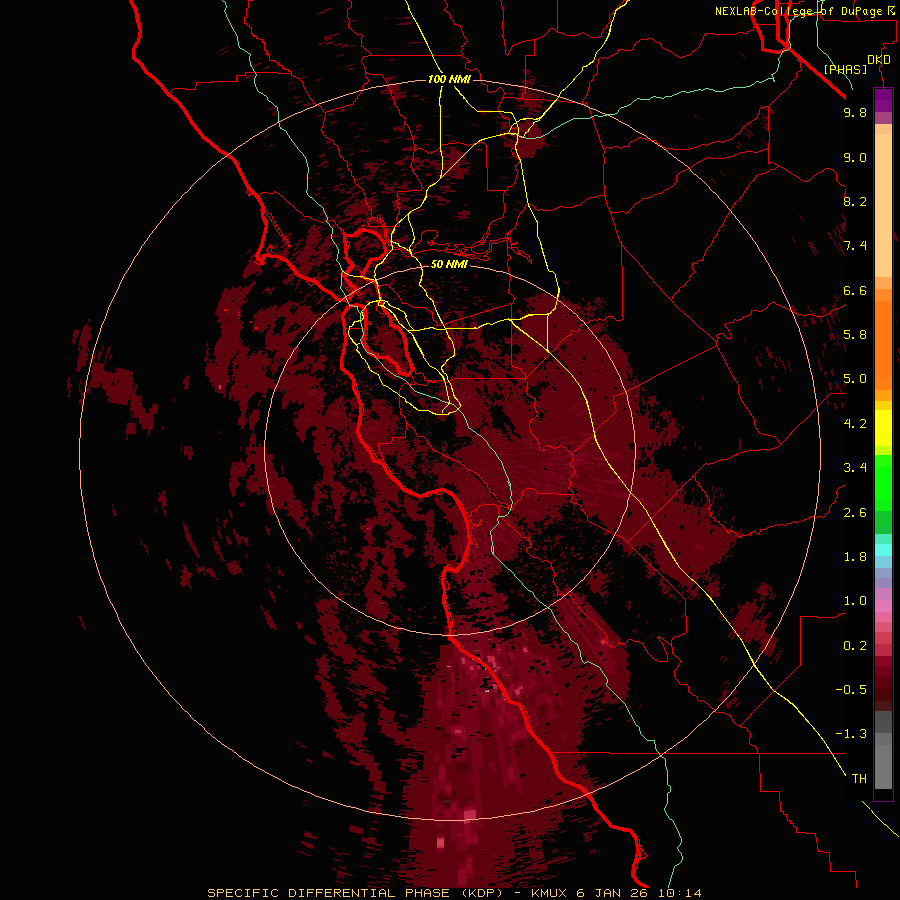Image resolution: width=900 pixels, height=900 pixels.
Task: Click the "KMUX 6 JAN 26 10:14" timestamp text
Action: [616, 893]
